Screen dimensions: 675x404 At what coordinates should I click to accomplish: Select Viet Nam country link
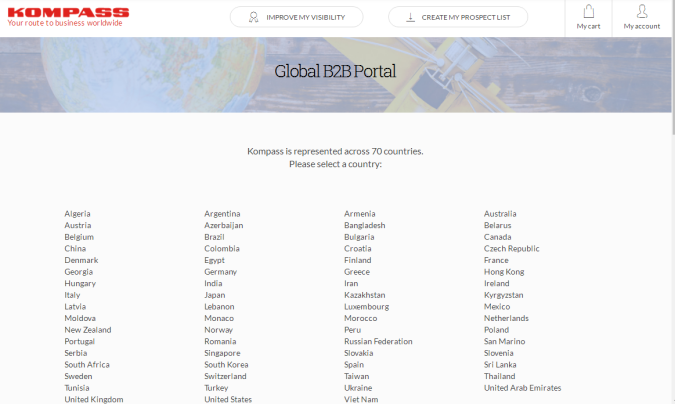[361, 399]
